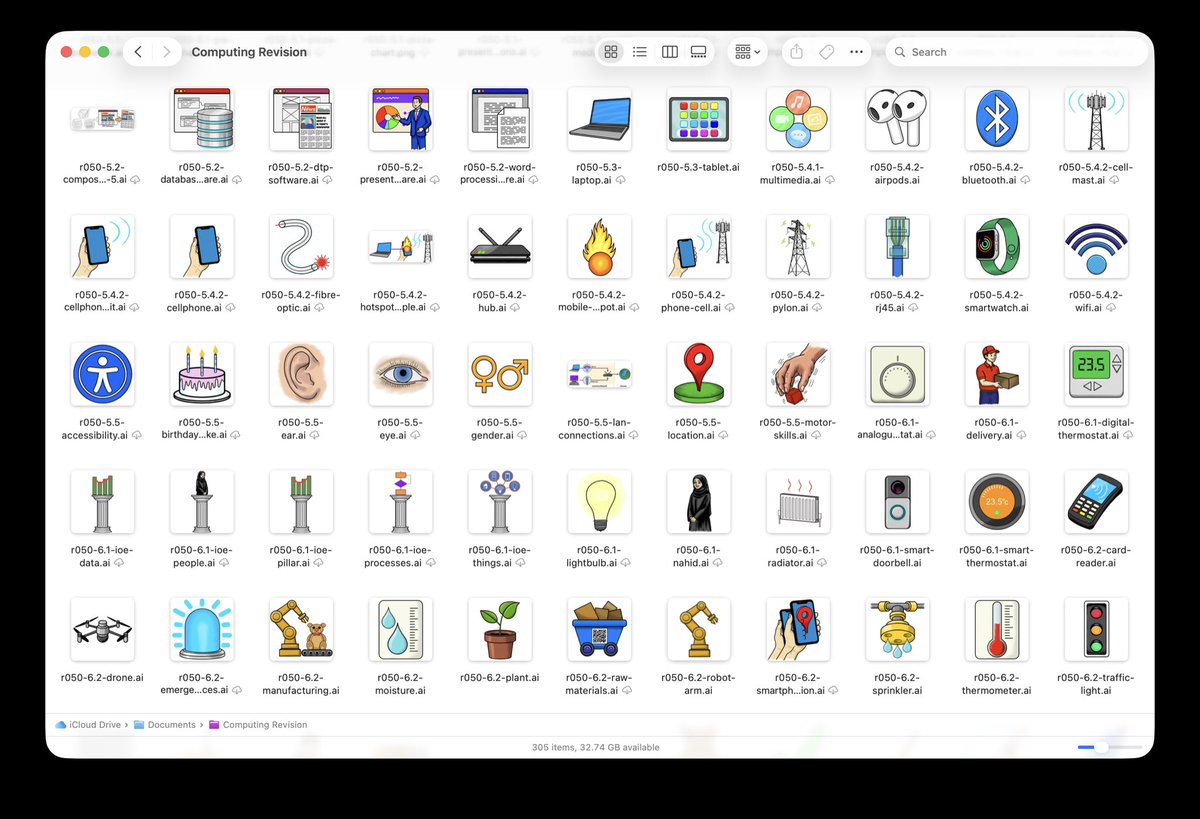This screenshot has width=1200, height=819.
Task: Select the r050-5.4.2-bluetooth.ai icon
Action: (997, 119)
